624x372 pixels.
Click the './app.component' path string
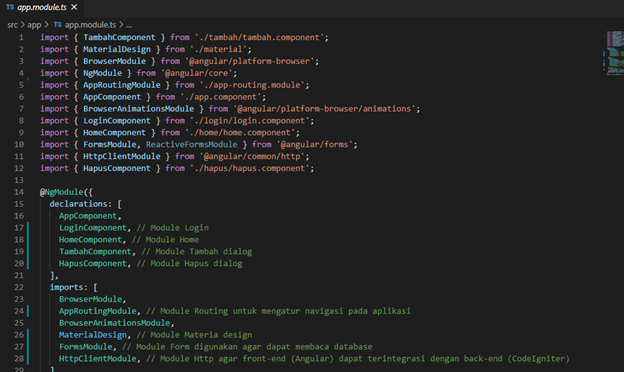[x=221, y=97]
